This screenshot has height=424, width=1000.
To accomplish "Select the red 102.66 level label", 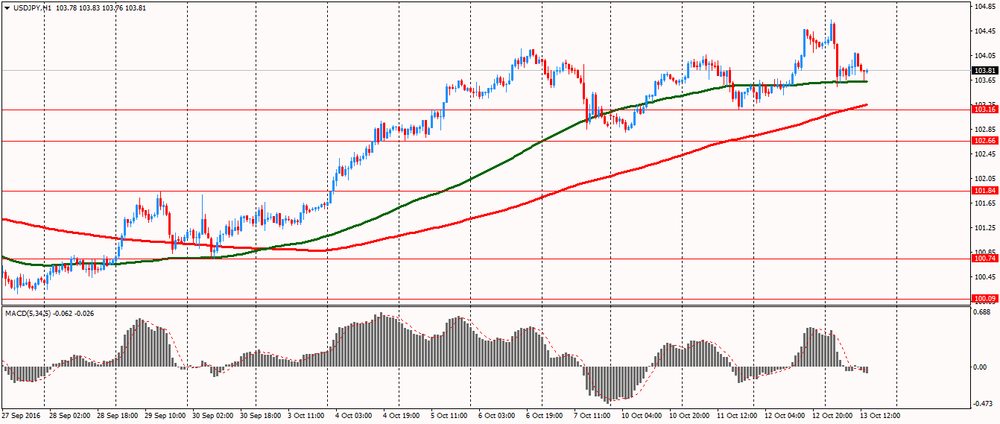I will point(983,141).
